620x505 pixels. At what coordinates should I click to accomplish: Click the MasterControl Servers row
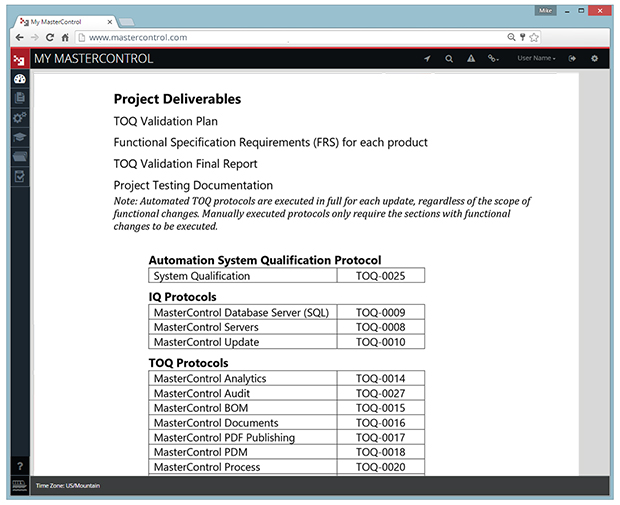click(243, 327)
